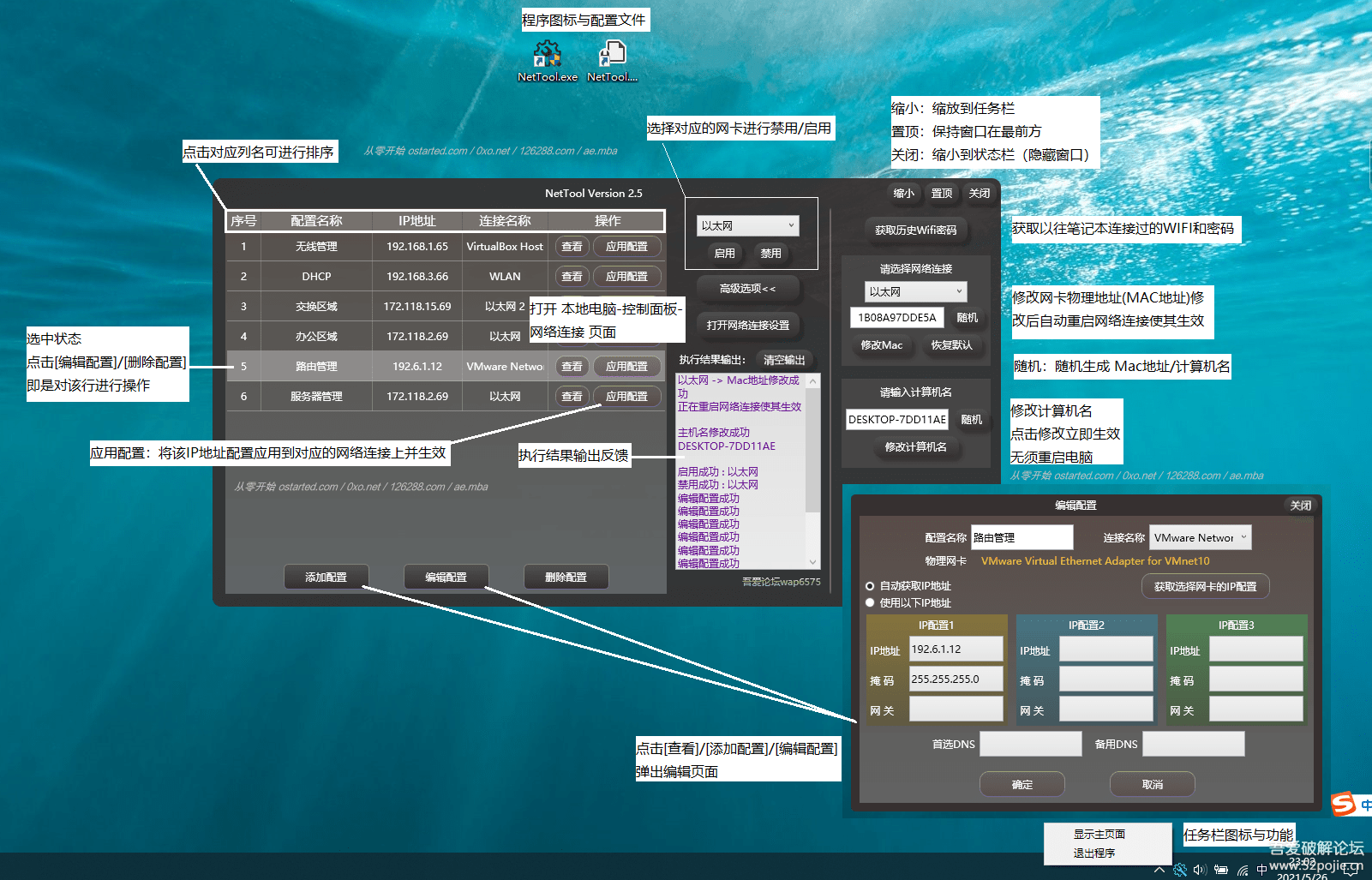Click the 首选DNS input field
1372x880 pixels.
click(x=1030, y=744)
